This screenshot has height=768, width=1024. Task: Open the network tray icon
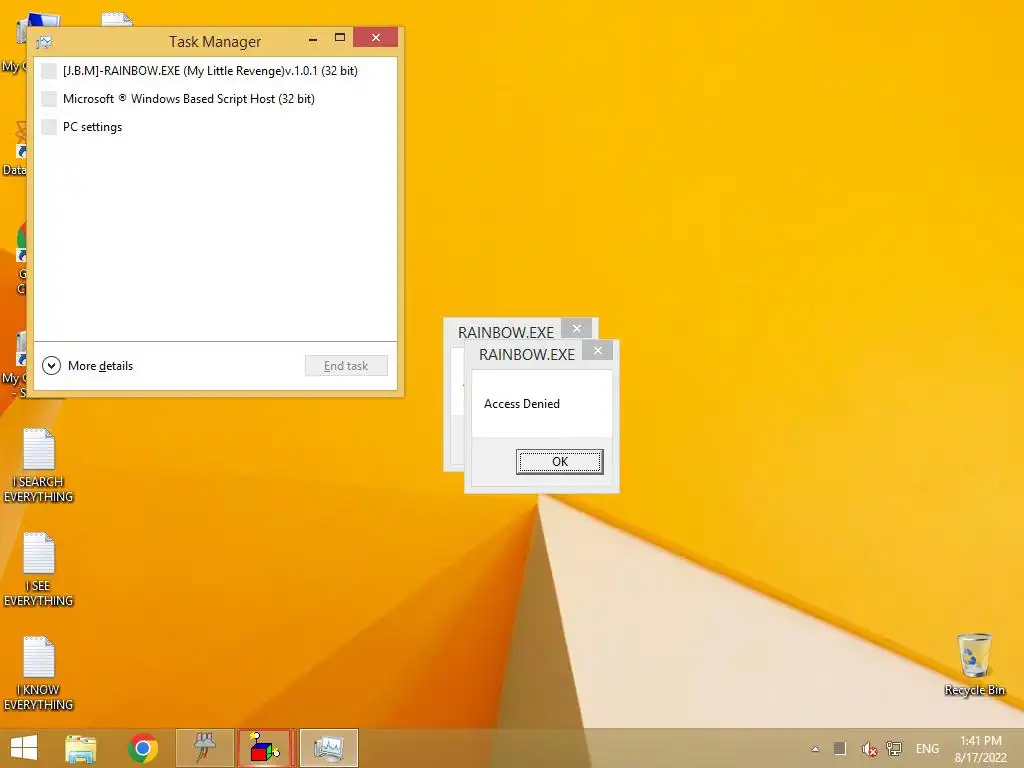coord(894,749)
